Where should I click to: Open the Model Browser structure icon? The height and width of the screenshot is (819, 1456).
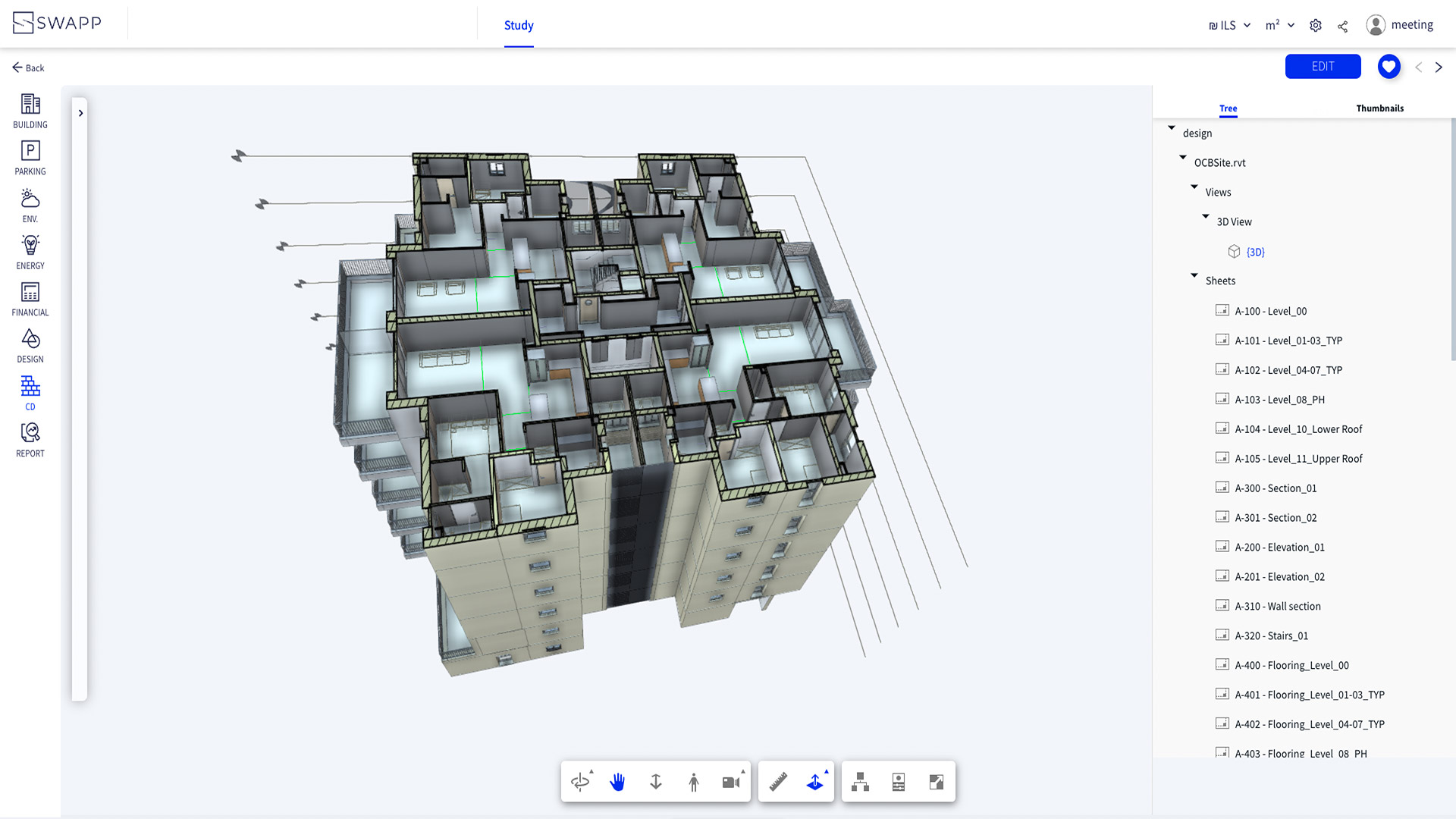coord(860,782)
